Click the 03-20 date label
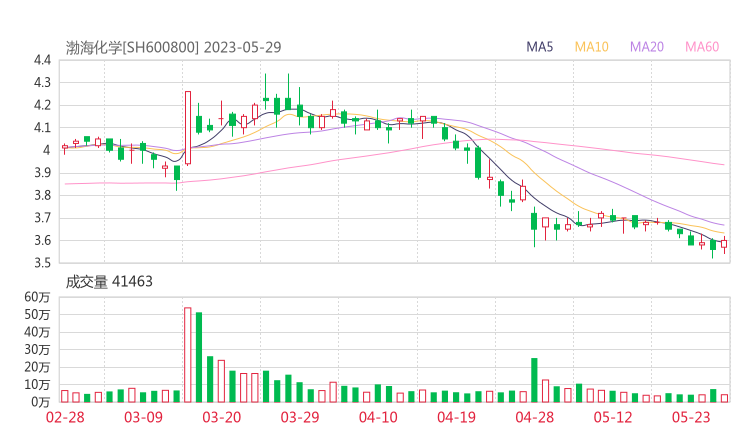 point(222,417)
